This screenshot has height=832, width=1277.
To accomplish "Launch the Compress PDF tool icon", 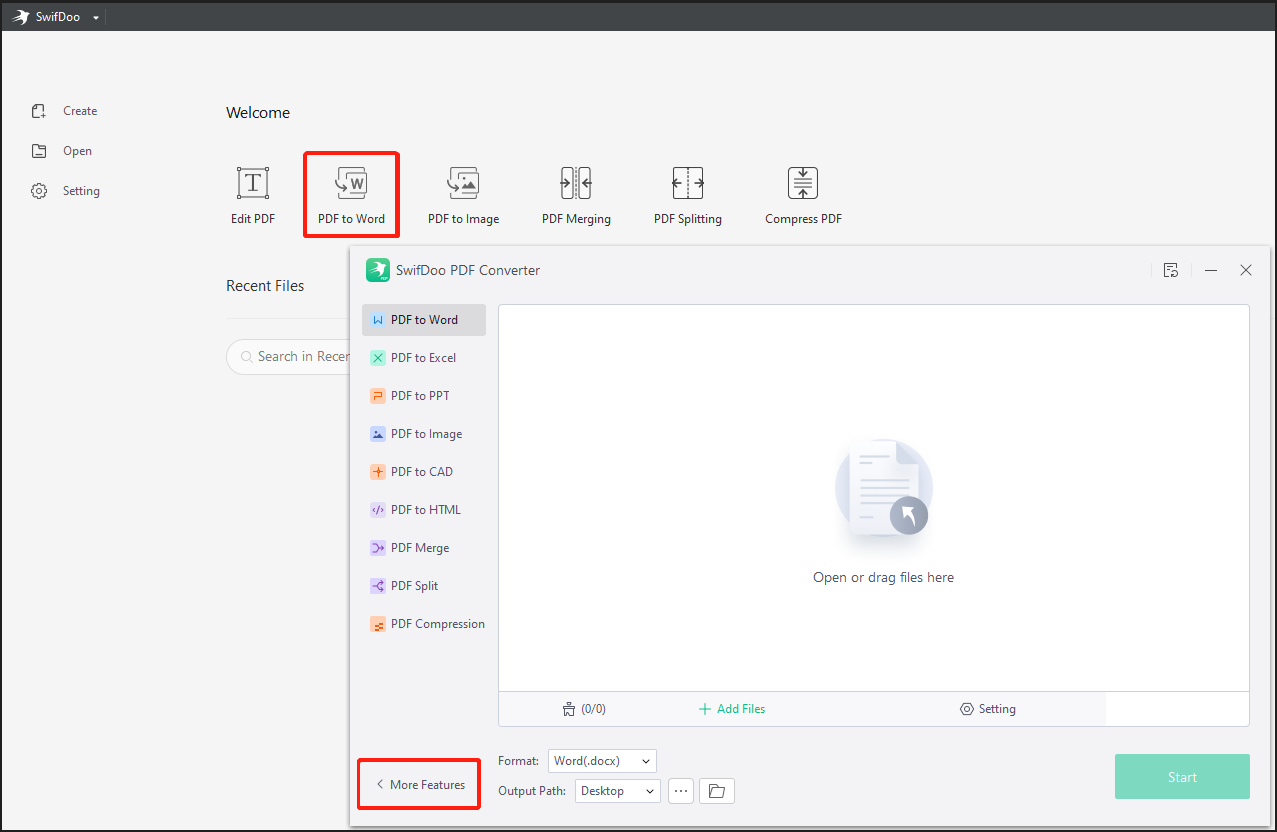I will 803,183.
